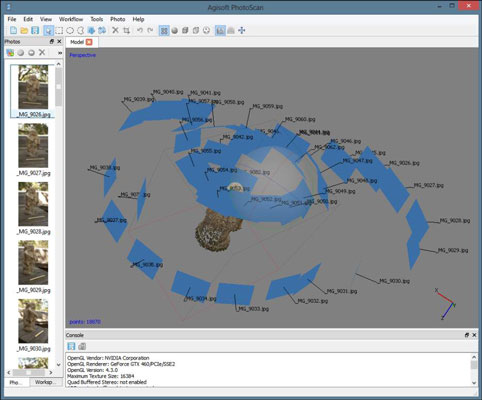This screenshot has width=482, height=400.
Task: Close the Model tab
Action: point(89,42)
